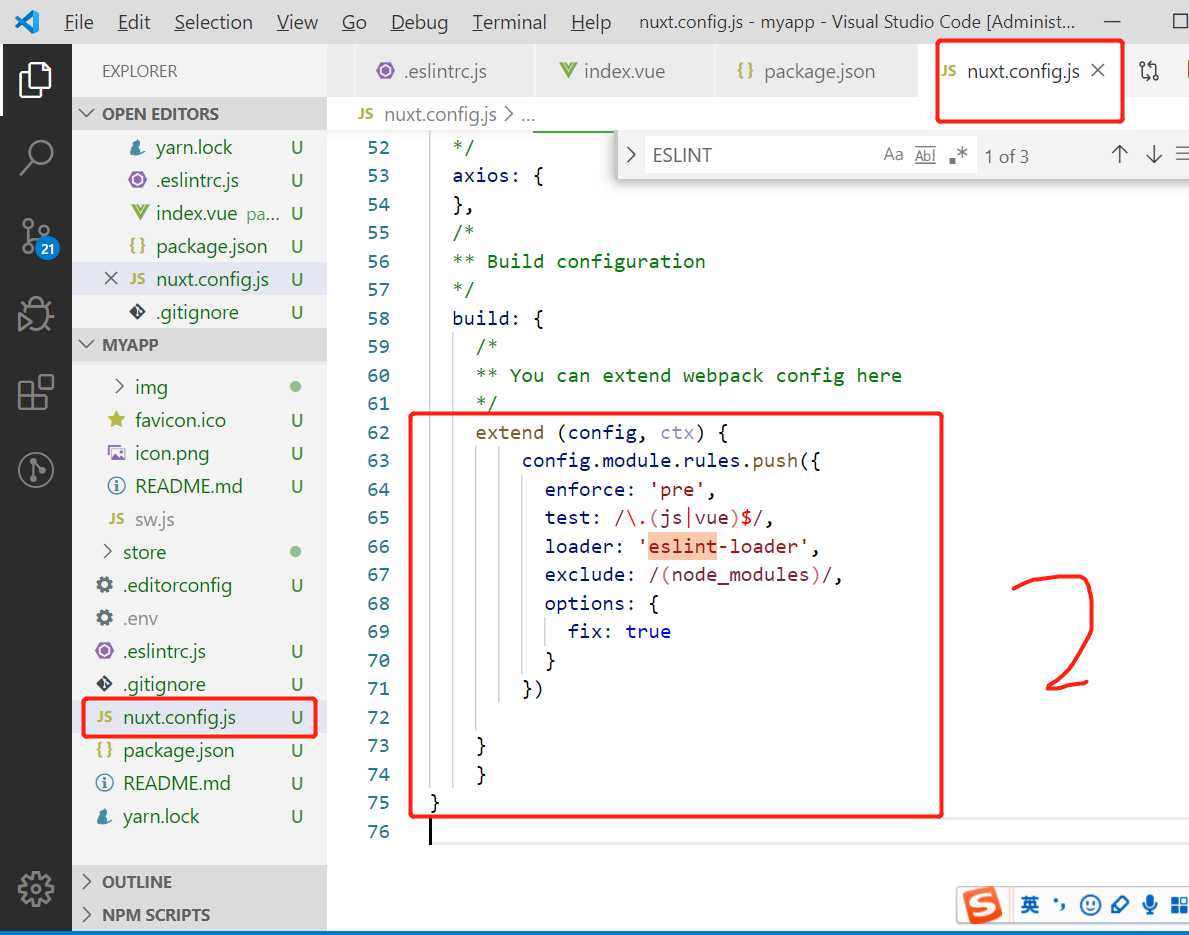
Task: Open the Debug view in activity bar
Action: [35, 314]
